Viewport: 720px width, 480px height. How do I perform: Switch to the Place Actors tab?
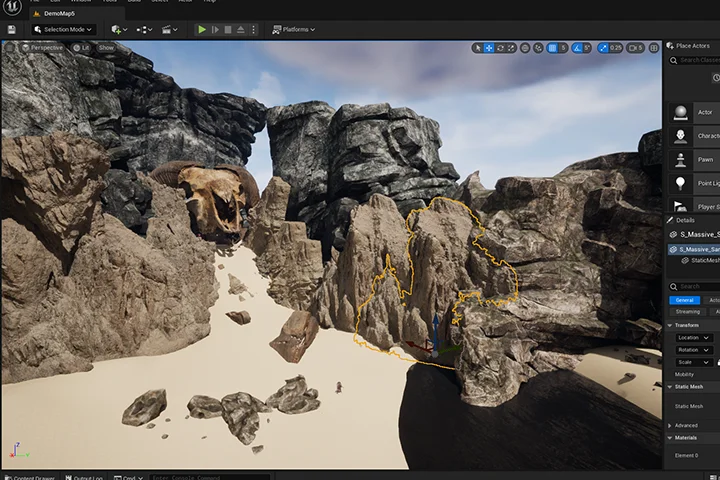pyautogui.click(x=688, y=45)
